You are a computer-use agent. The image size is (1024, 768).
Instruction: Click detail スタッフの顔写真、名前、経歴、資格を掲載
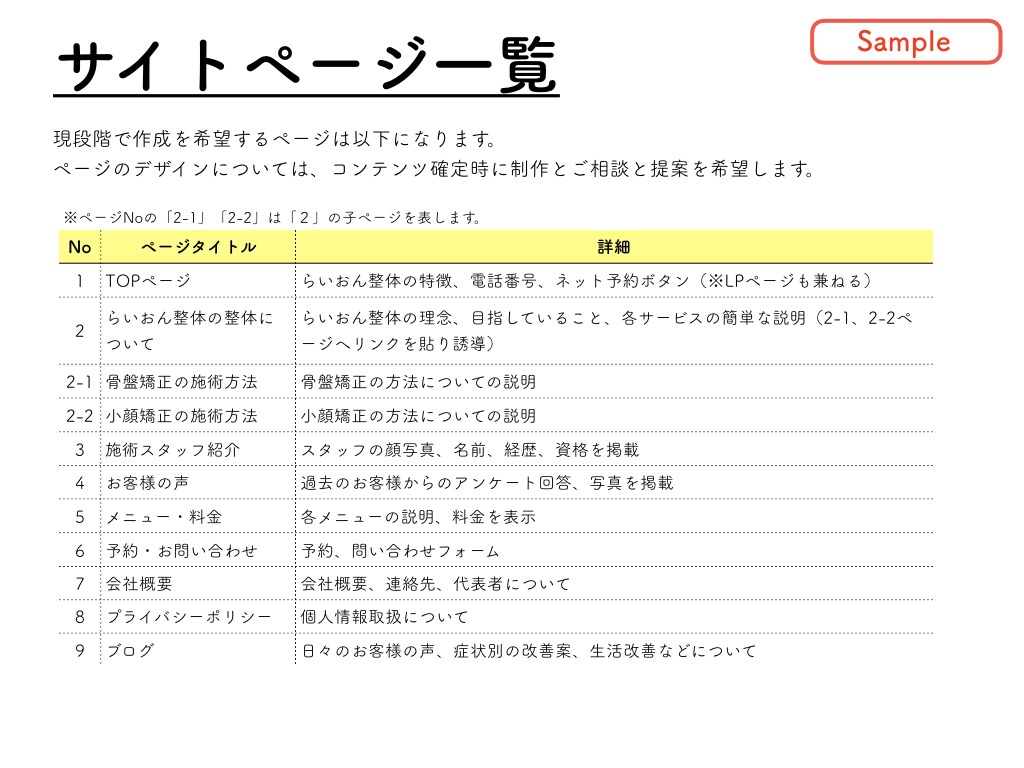click(x=470, y=450)
